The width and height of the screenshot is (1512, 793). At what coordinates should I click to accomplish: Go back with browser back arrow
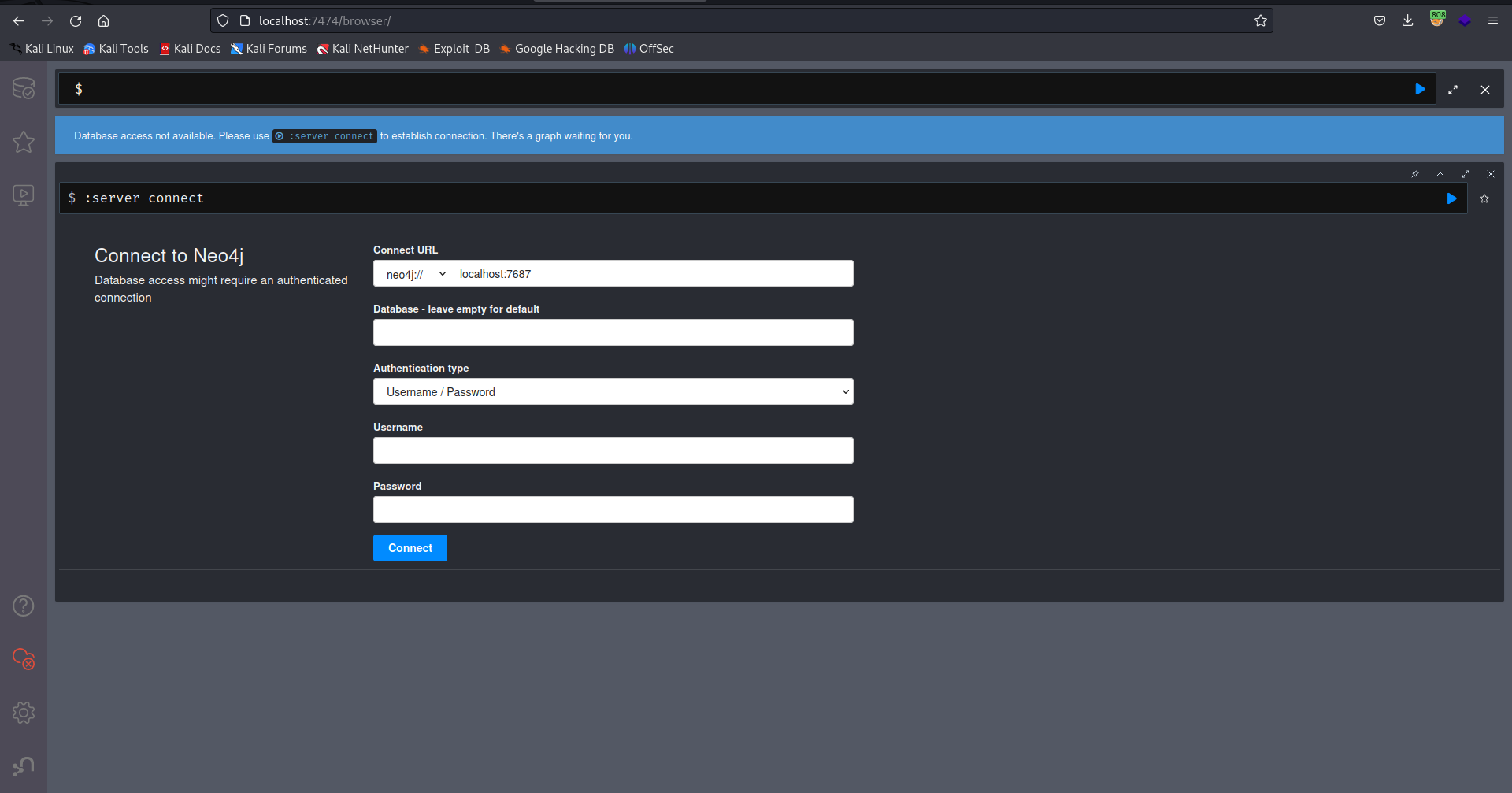(19, 21)
